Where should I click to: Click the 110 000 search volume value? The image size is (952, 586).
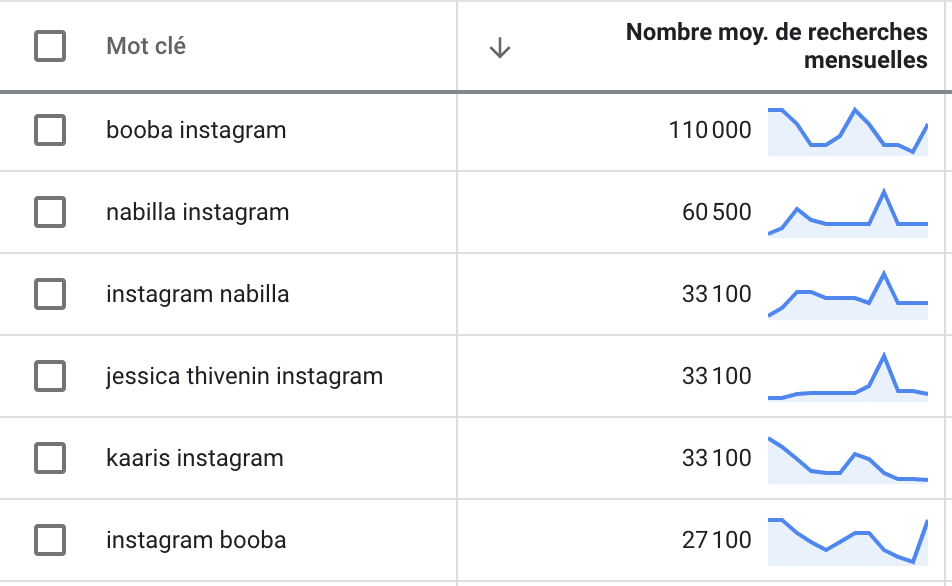pos(710,131)
